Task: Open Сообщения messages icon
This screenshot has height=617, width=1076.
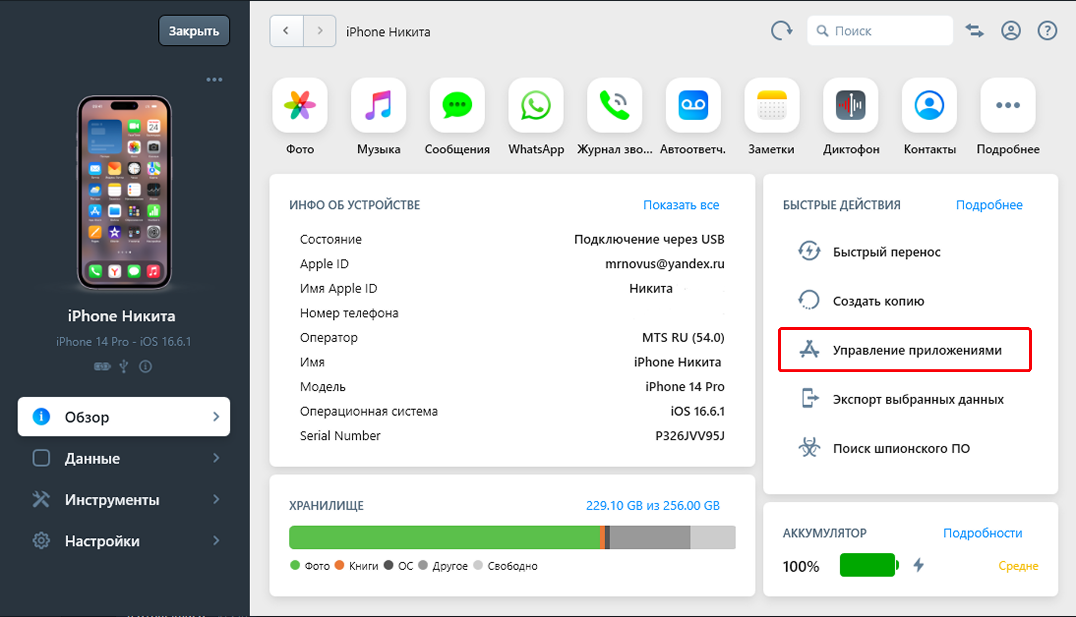Action: coord(457,105)
